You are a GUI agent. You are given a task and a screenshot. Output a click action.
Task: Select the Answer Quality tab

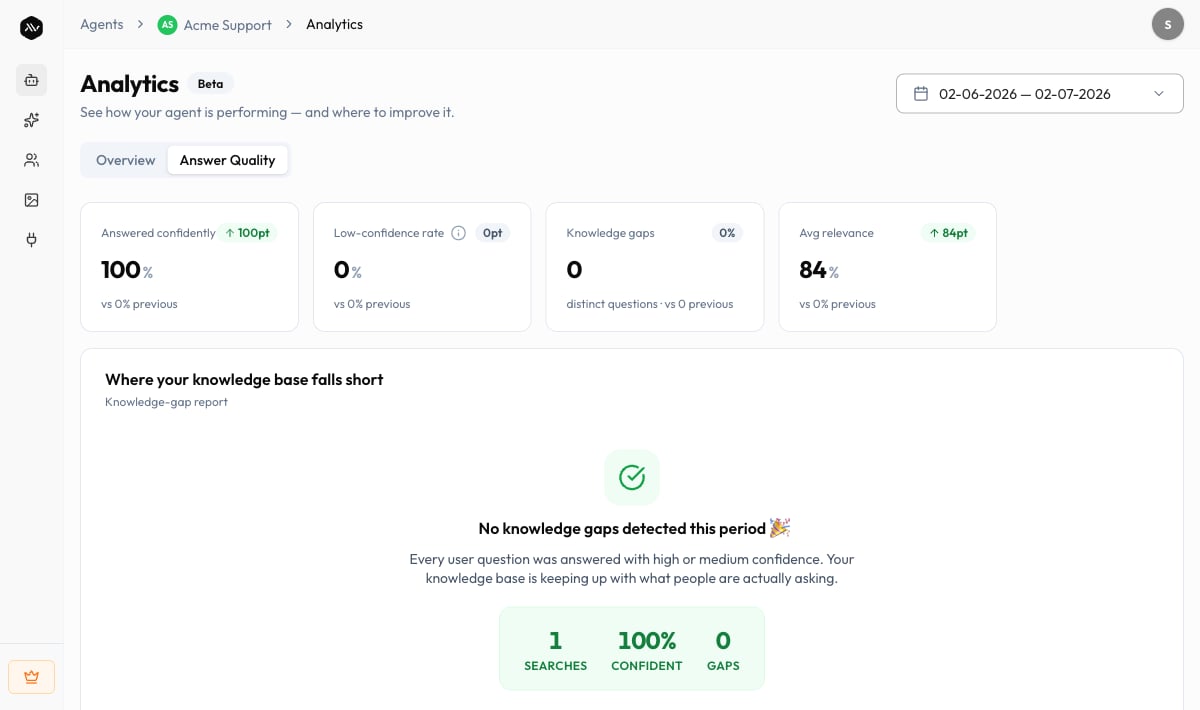tap(227, 160)
